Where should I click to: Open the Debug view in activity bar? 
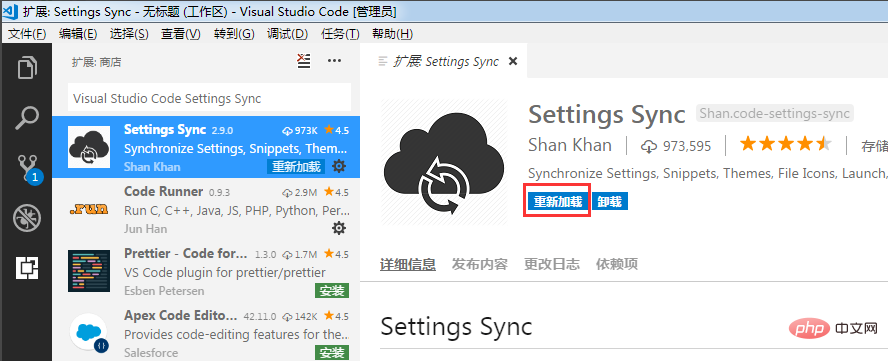(27, 218)
